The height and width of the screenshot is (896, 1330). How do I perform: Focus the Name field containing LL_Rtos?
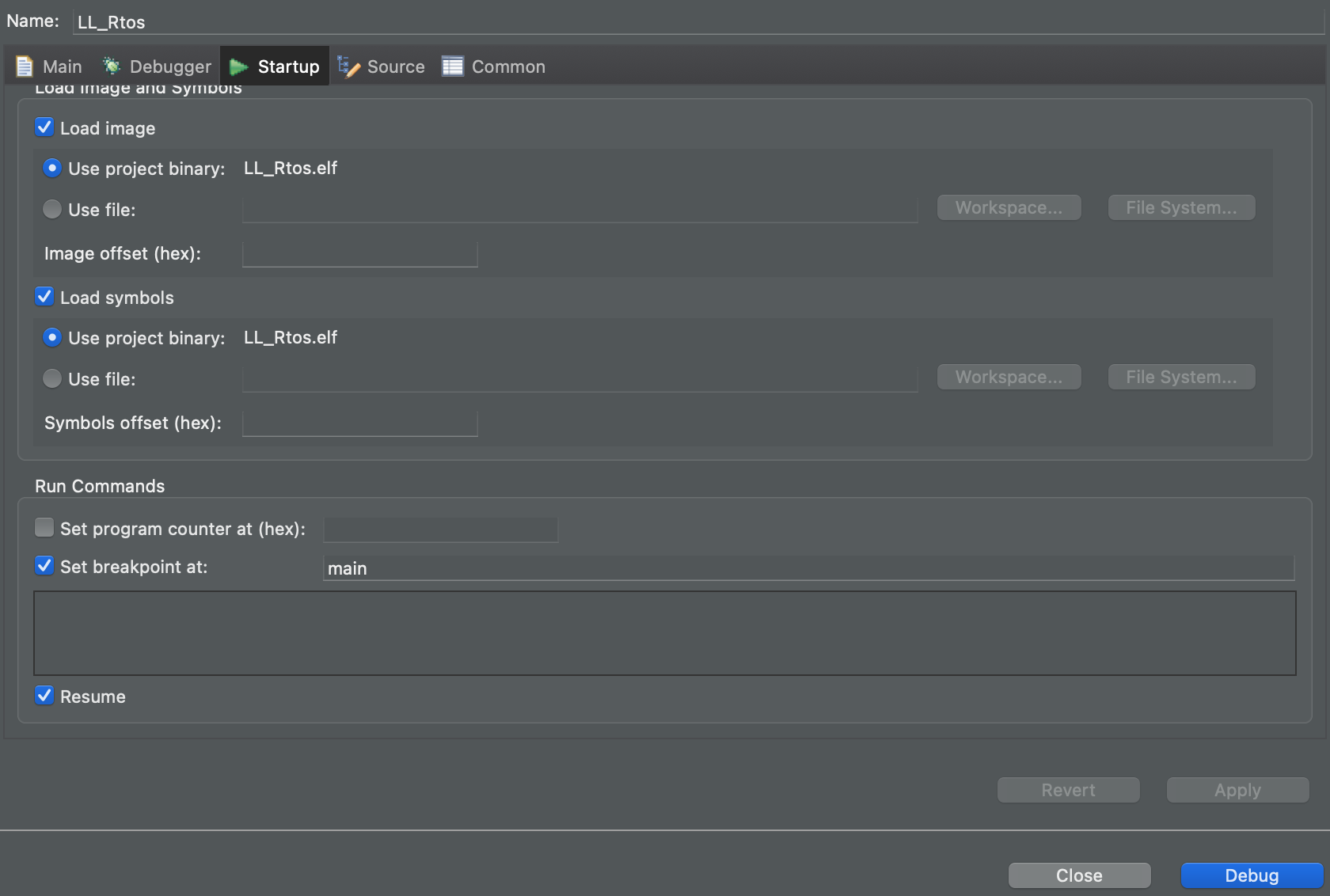click(699, 22)
